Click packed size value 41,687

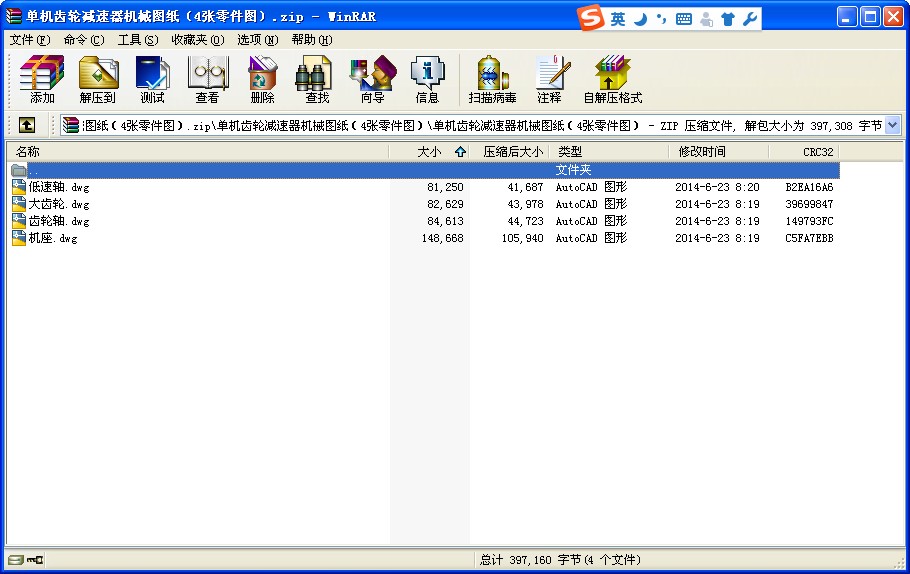pos(525,187)
